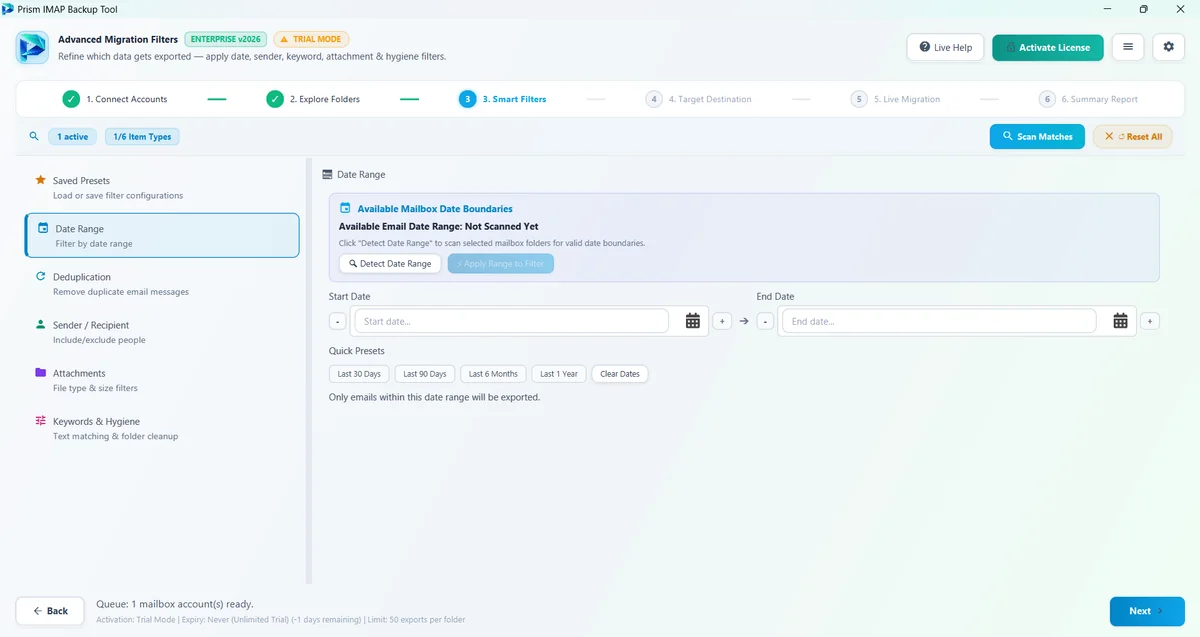Open End Date calendar picker icon
The image size is (1200, 637).
(1121, 321)
